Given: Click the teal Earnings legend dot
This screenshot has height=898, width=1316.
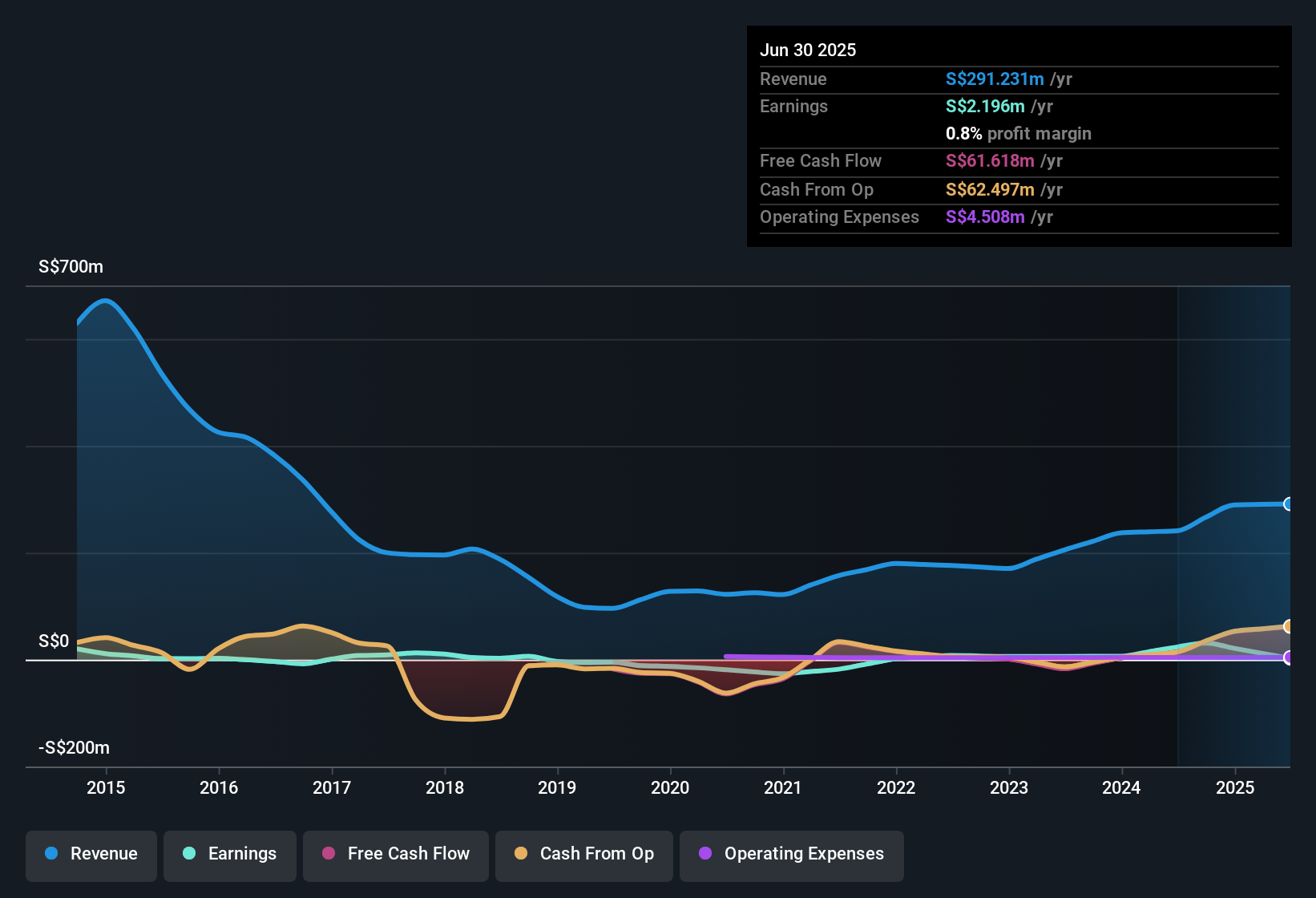Looking at the screenshot, I should click(189, 853).
